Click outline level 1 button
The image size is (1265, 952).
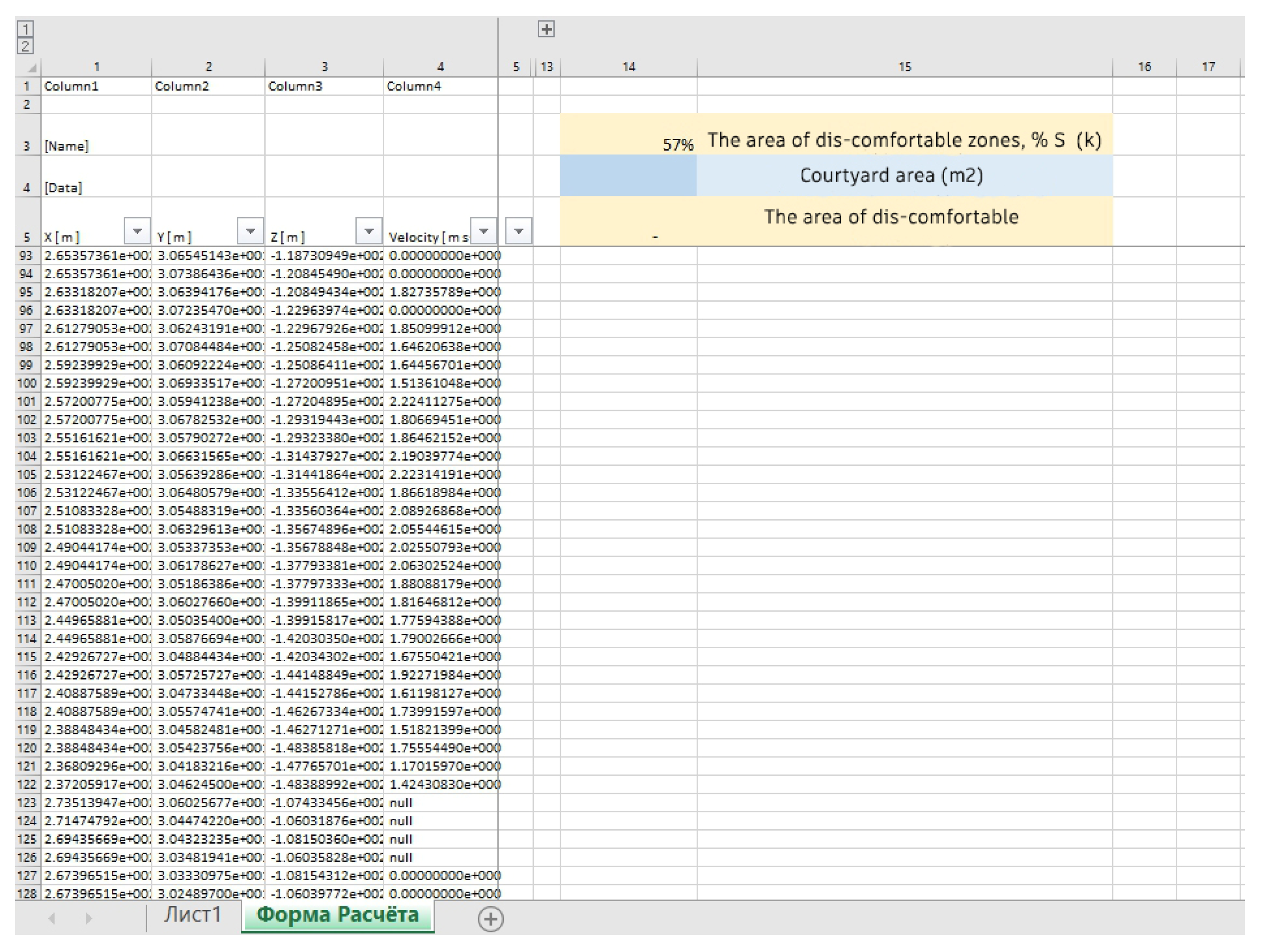(x=25, y=29)
